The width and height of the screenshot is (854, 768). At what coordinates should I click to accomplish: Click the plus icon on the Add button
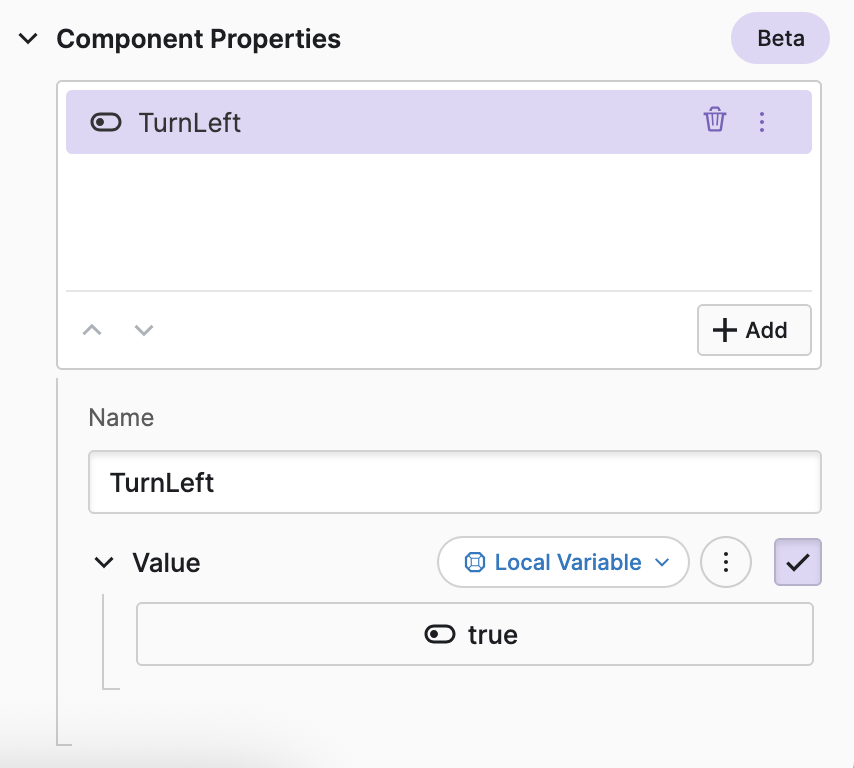point(725,330)
